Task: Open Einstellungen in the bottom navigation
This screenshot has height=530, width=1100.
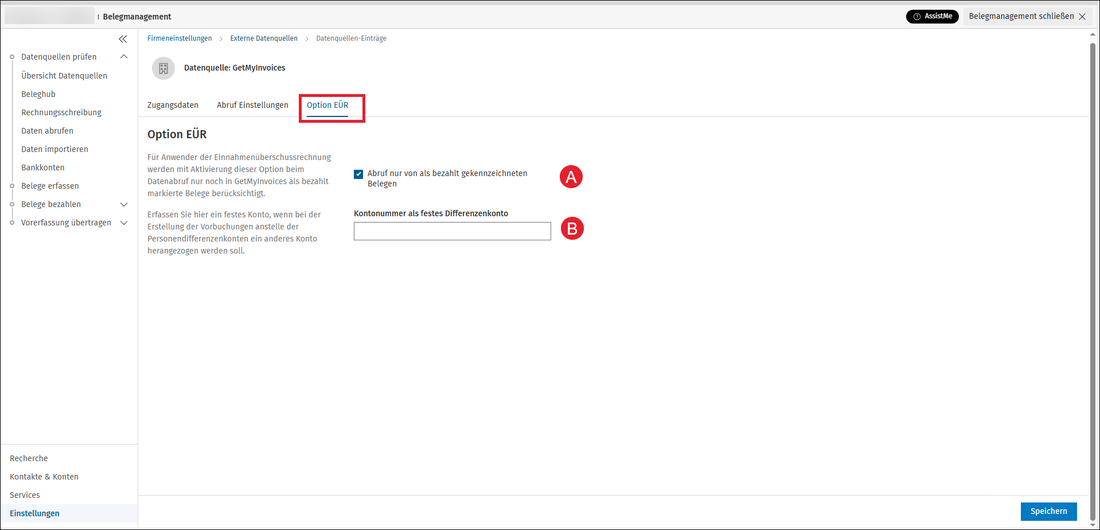Action: pyautogui.click(x=34, y=513)
